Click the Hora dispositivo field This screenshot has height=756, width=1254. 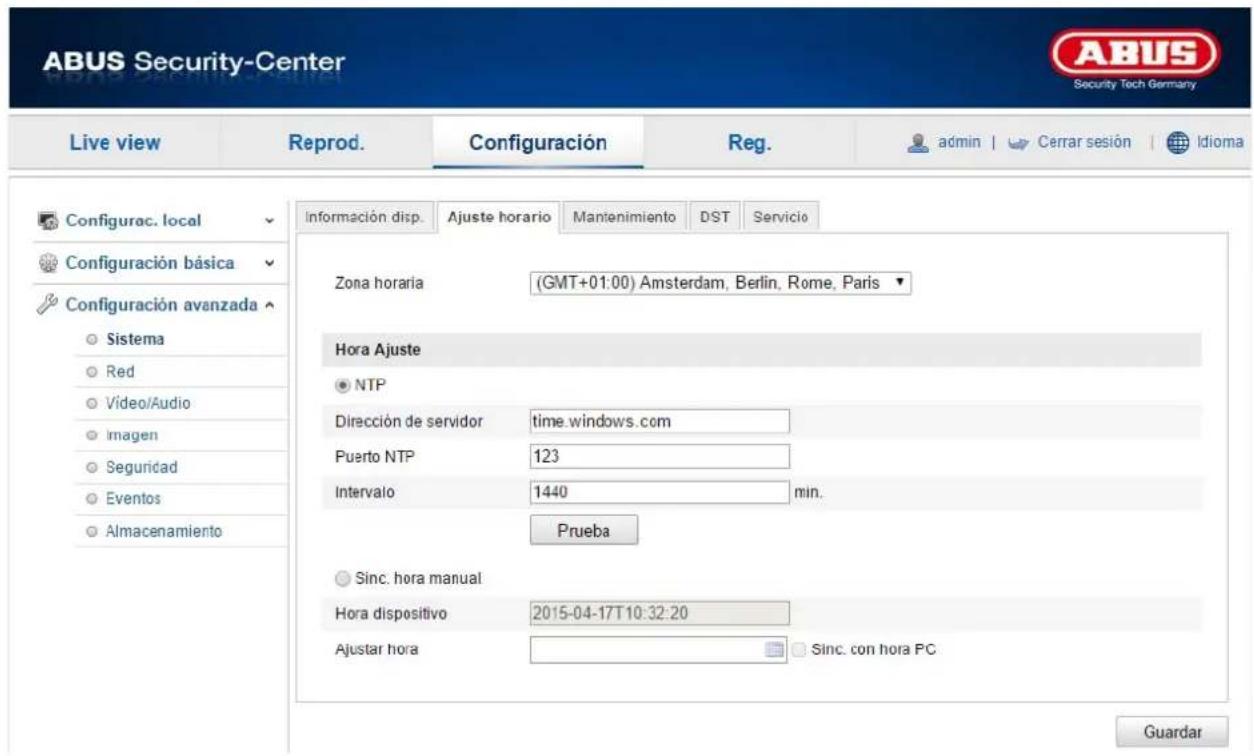(659, 613)
